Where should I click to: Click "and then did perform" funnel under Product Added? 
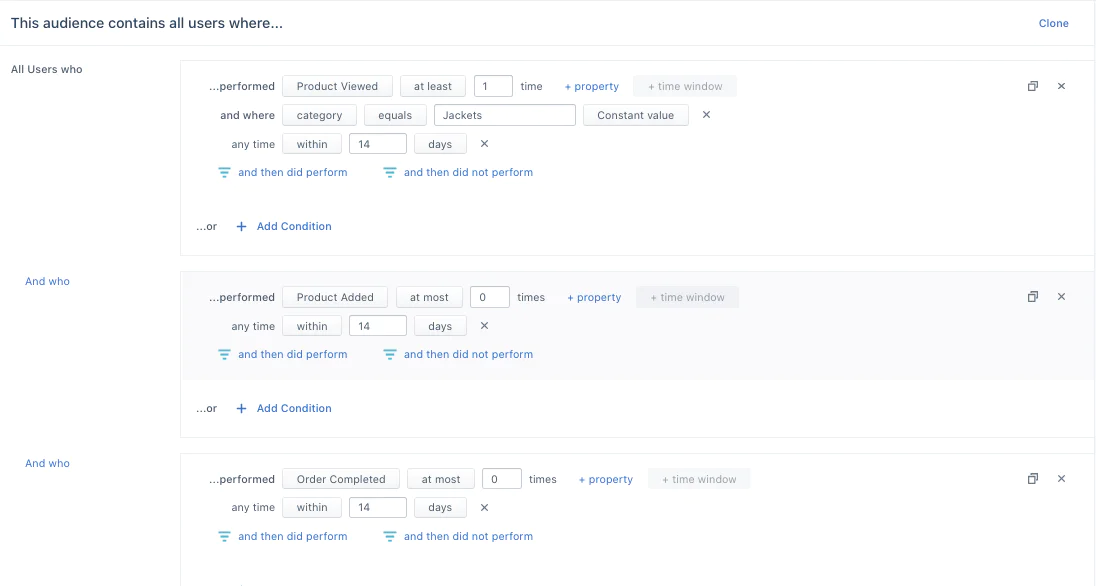point(224,354)
